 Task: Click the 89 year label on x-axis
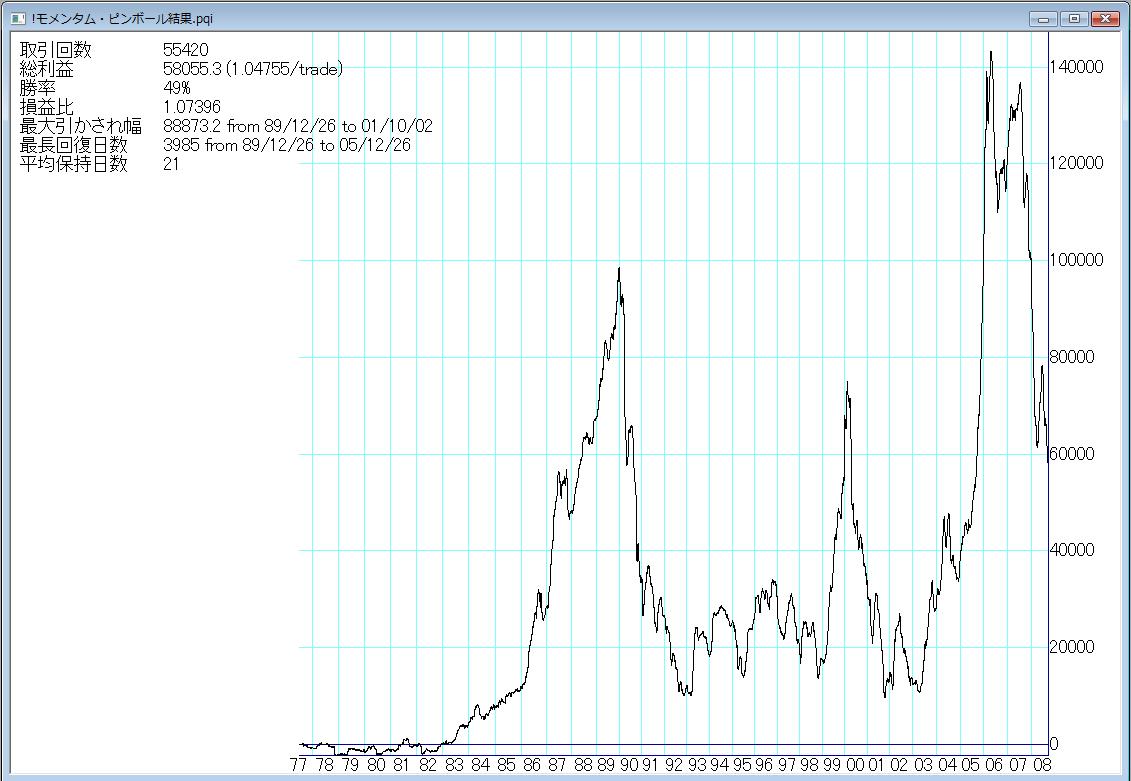coord(606,765)
